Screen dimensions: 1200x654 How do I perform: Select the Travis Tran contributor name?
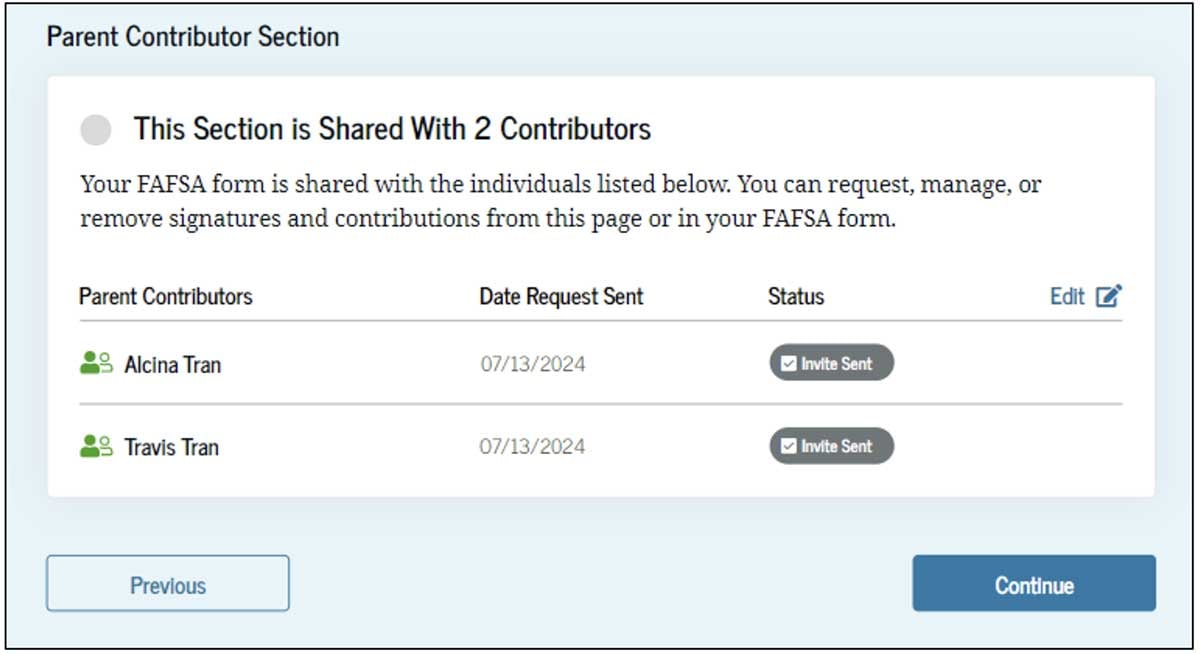coord(171,447)
